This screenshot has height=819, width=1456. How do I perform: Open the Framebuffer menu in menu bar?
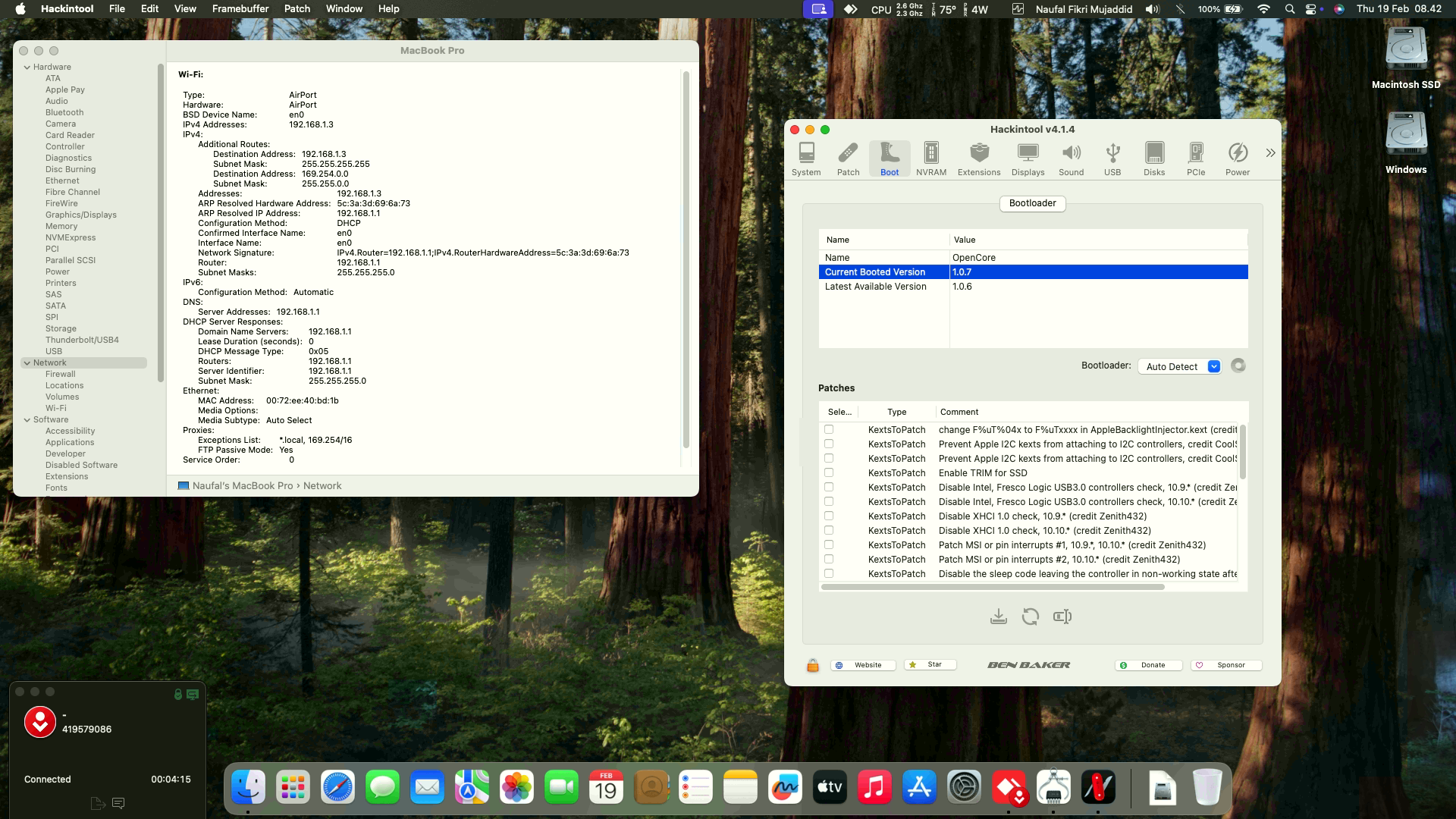tap(240, 8)
